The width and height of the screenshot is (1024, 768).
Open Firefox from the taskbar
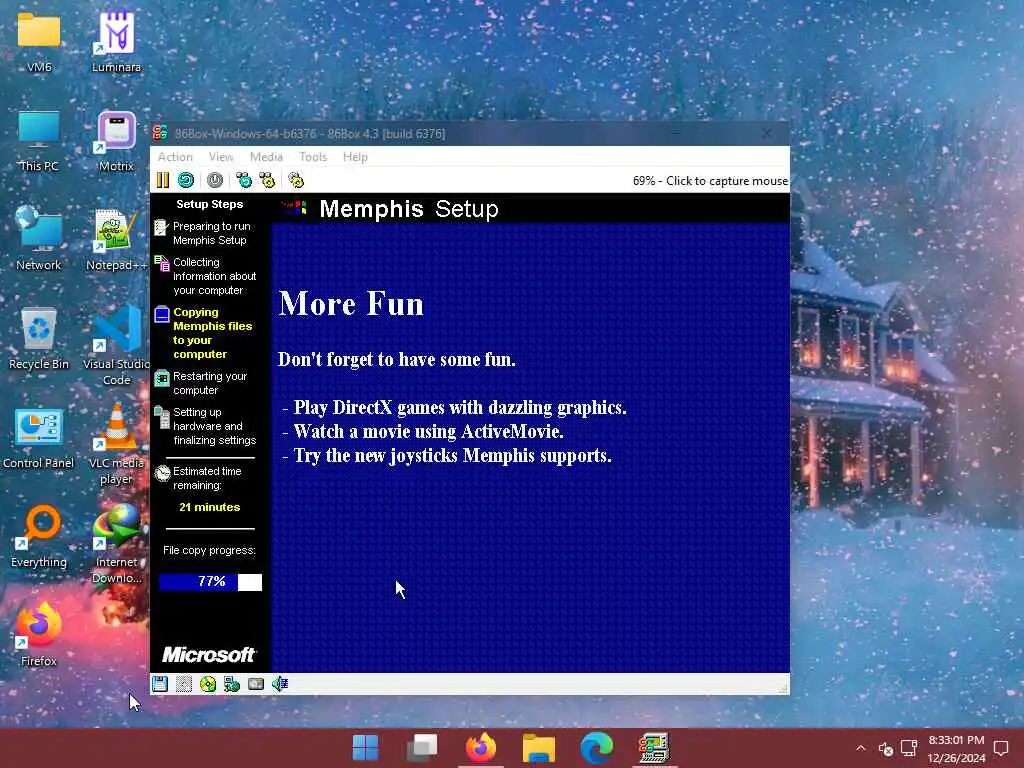pyautogui.click(x=481, y=748)
